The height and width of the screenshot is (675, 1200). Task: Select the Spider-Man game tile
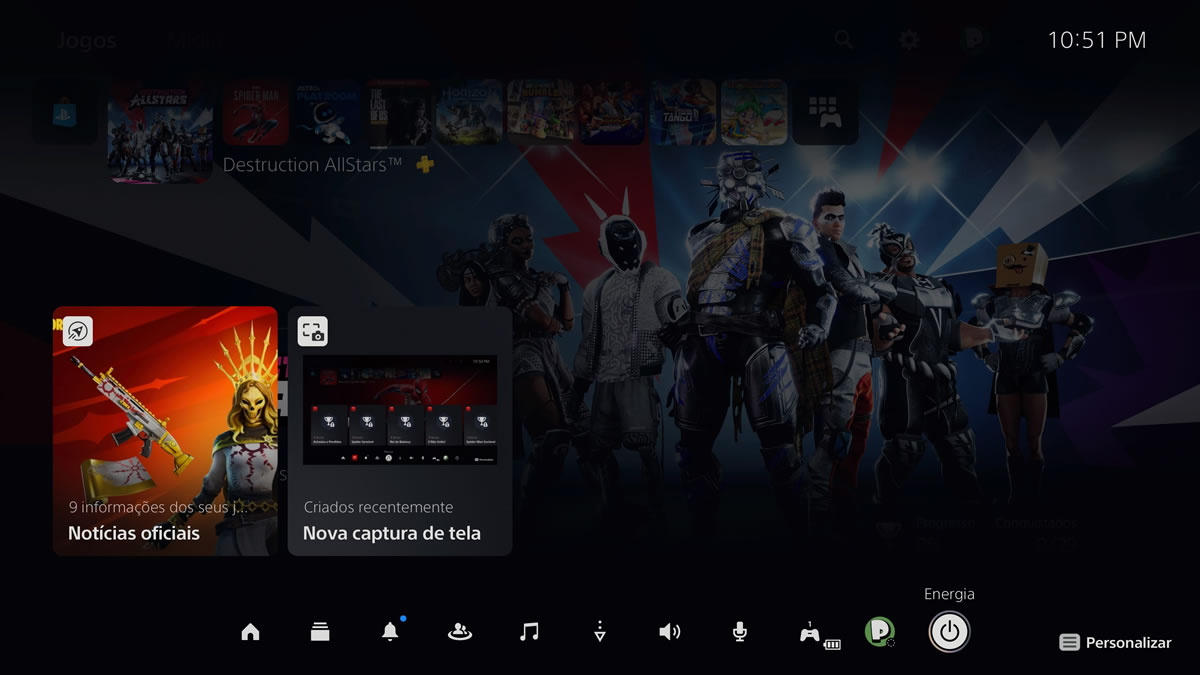(x=256, y=112)
